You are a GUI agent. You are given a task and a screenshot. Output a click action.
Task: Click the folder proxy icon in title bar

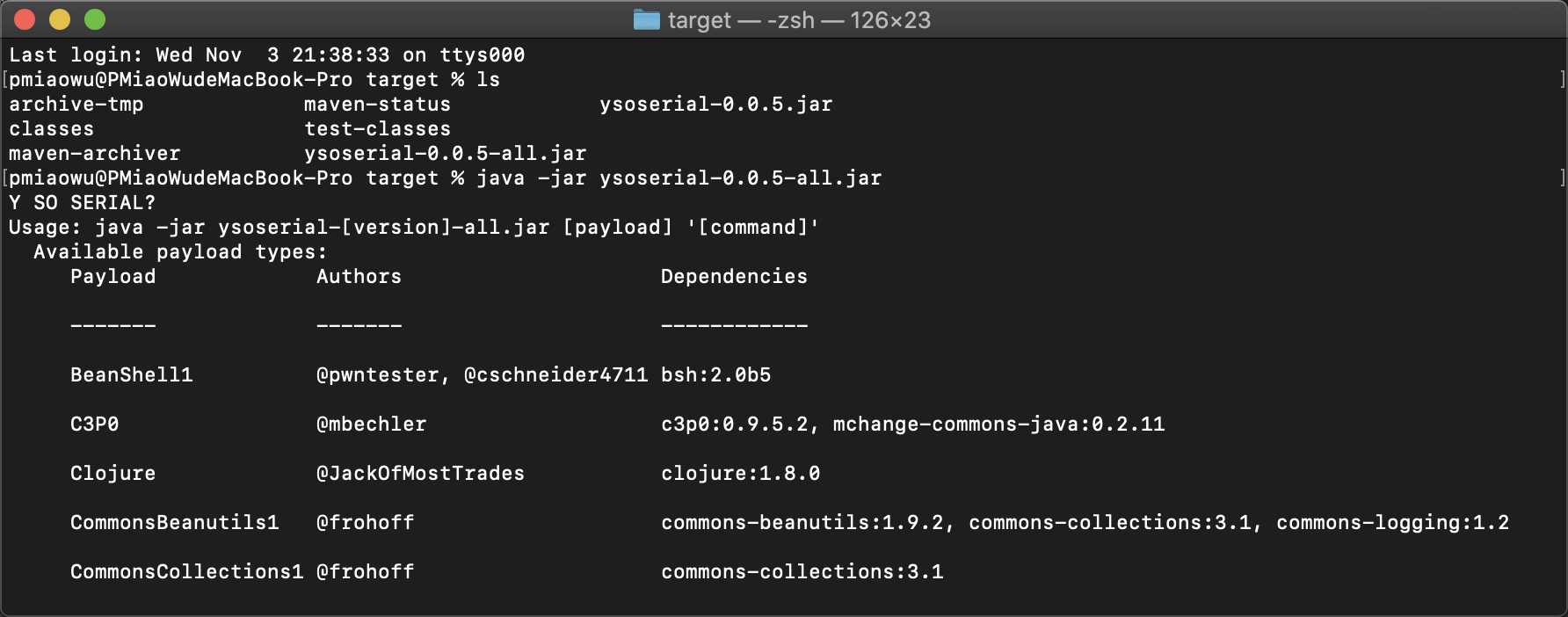tap(647, 19)
